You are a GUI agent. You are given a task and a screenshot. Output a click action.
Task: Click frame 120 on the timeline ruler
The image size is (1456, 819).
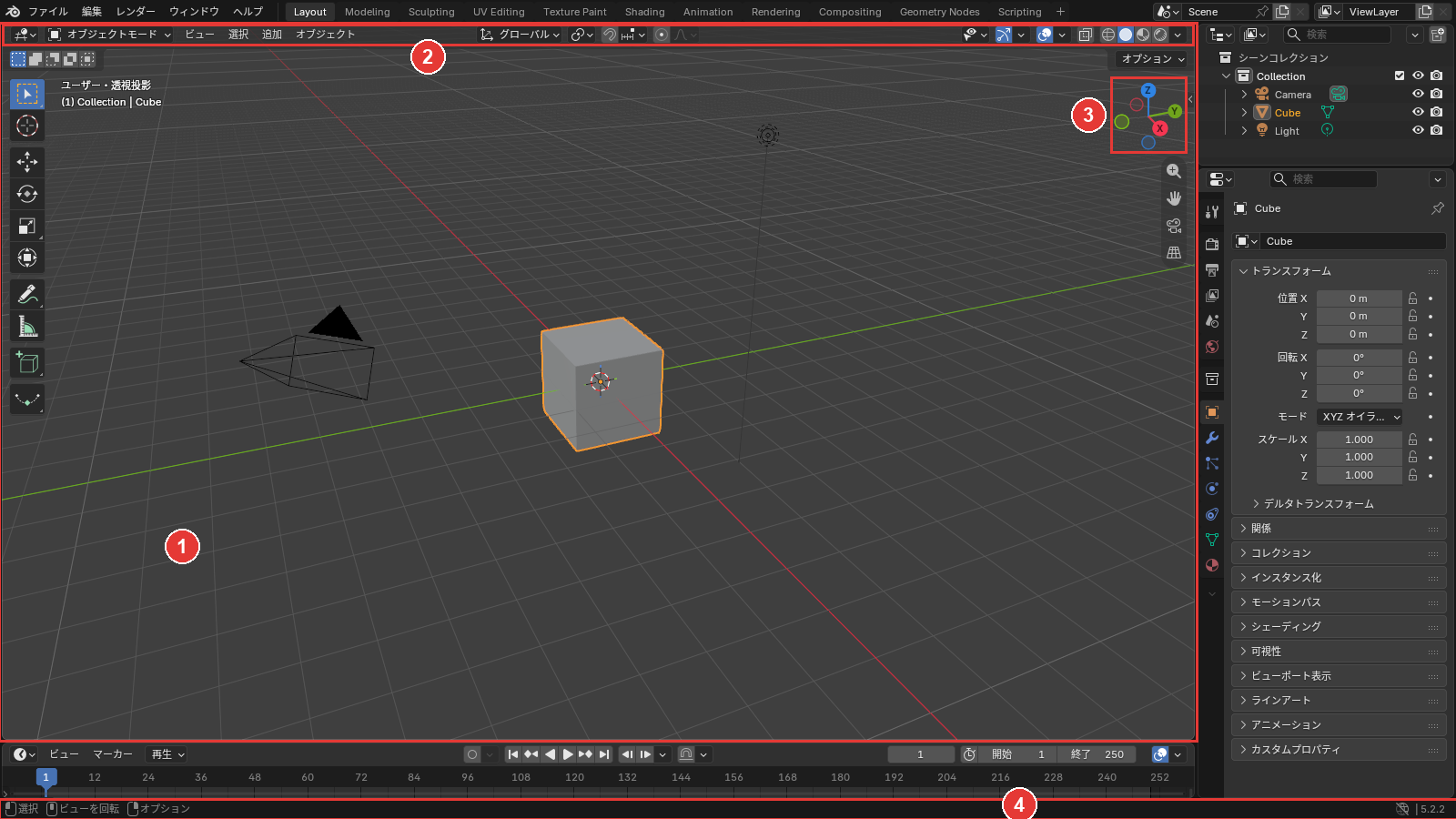coord(574,777)
